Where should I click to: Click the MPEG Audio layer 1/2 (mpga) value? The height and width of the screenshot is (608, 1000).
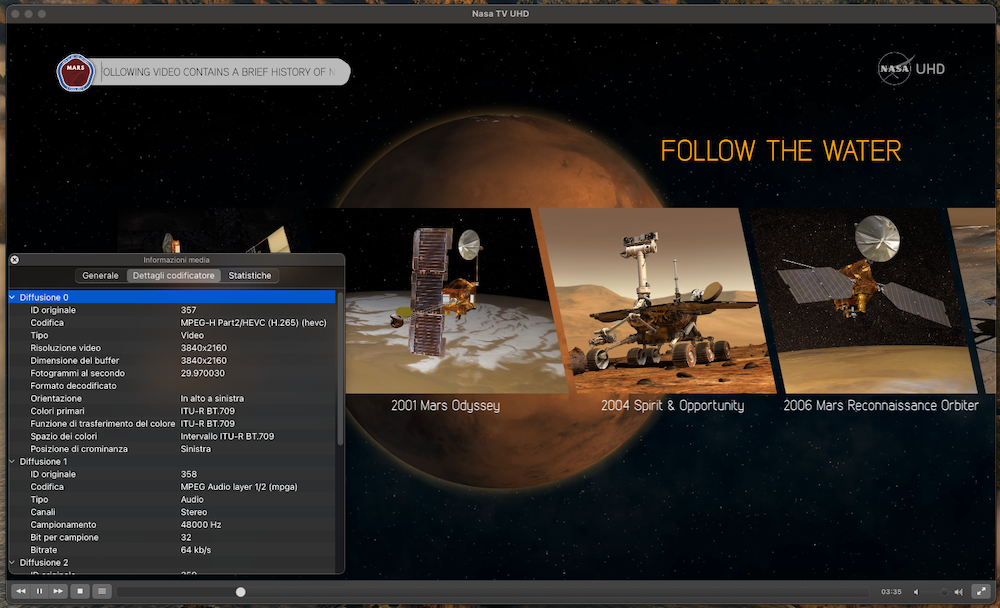click(239, 487)
